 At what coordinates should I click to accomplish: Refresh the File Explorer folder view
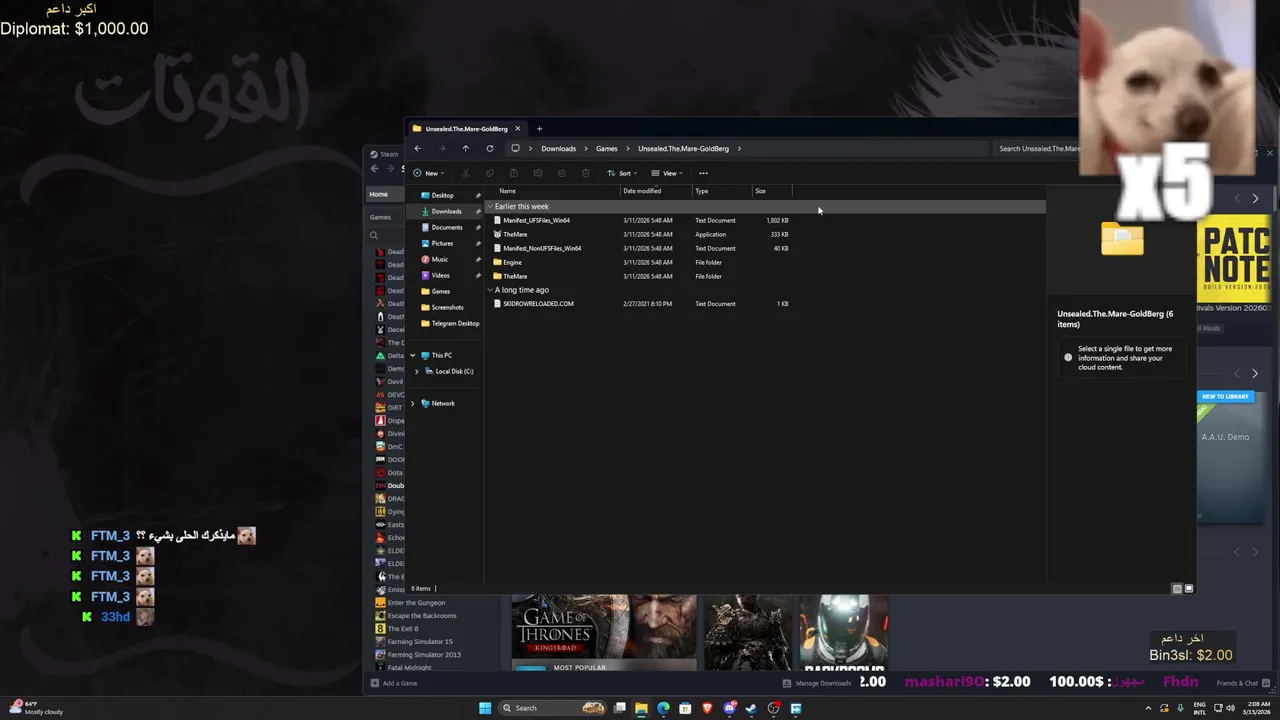click(x=489, y=148)
